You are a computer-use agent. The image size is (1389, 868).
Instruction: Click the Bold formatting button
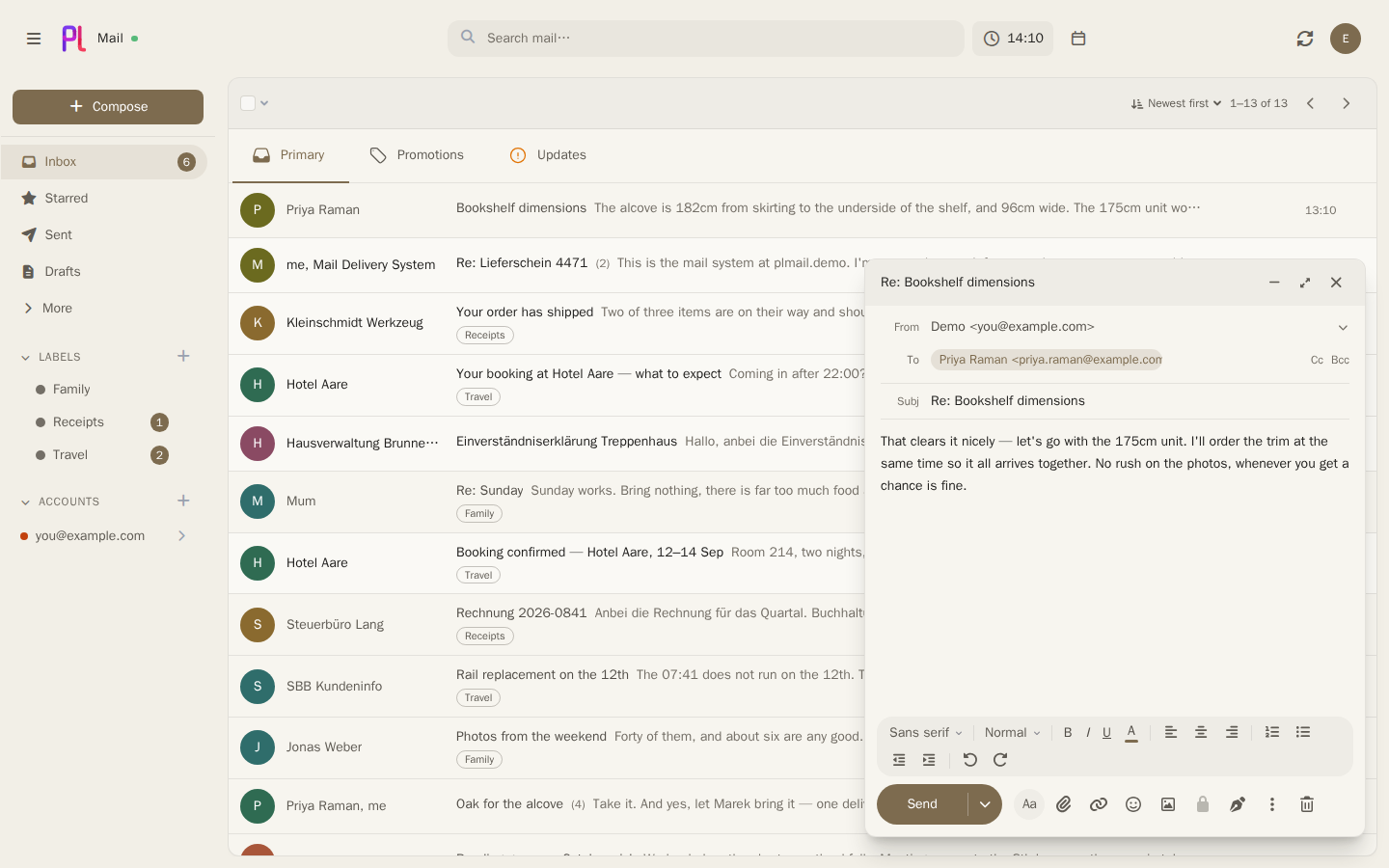[1068, 733]
